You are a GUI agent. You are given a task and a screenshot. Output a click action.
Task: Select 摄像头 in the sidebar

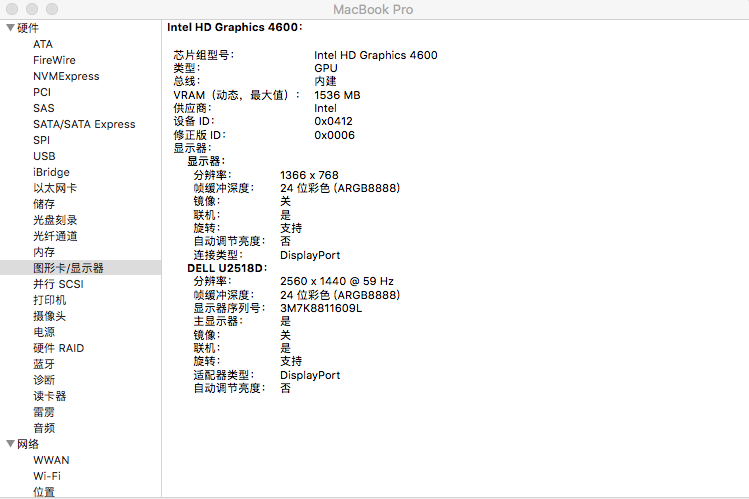pyautogui.click(x=49, y=316)
